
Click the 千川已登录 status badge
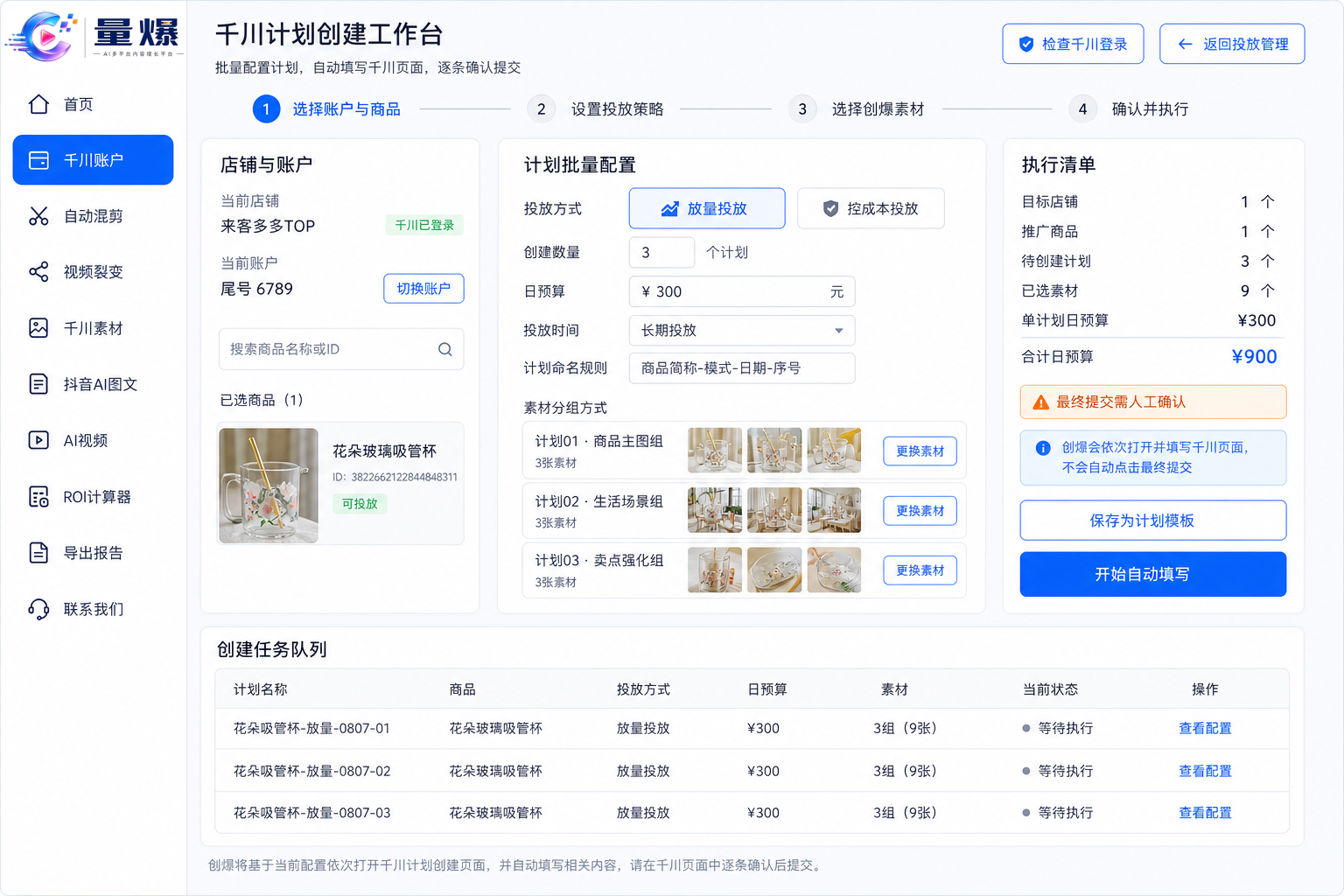[x=424, y=226]
